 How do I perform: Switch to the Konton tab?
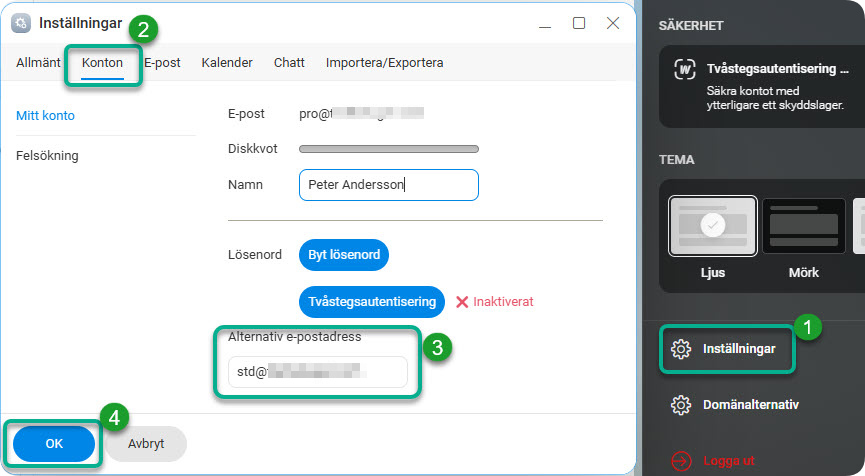[x=102, y=63]
